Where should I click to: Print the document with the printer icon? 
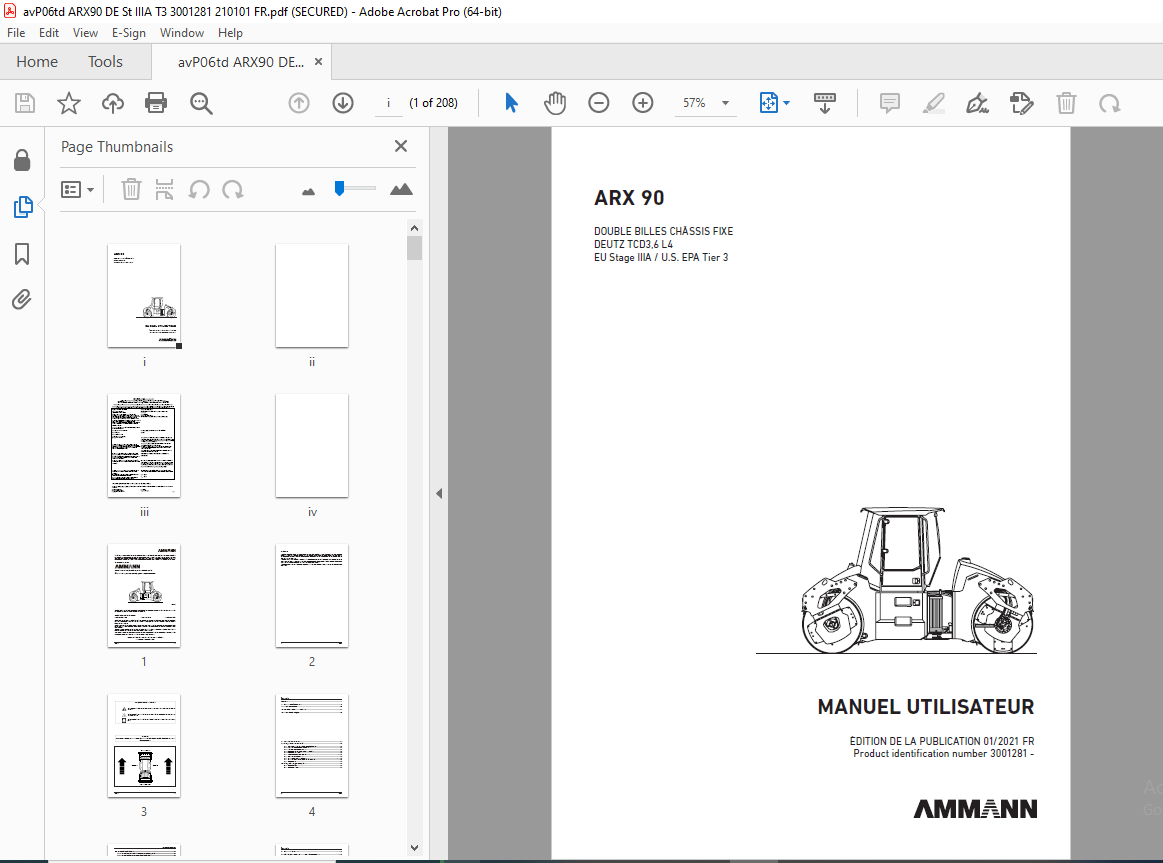(x=156, y=103)
